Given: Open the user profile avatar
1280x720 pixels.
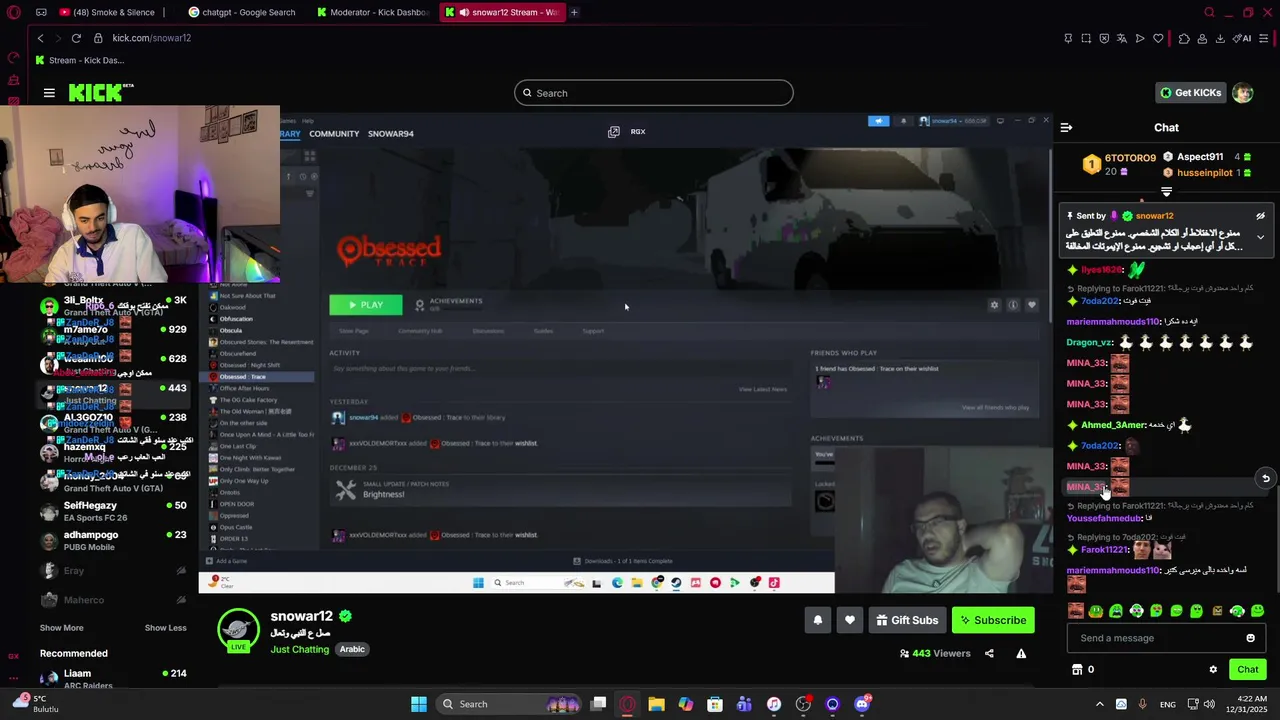Looking at the screenshot, I should click(1242, 93).
